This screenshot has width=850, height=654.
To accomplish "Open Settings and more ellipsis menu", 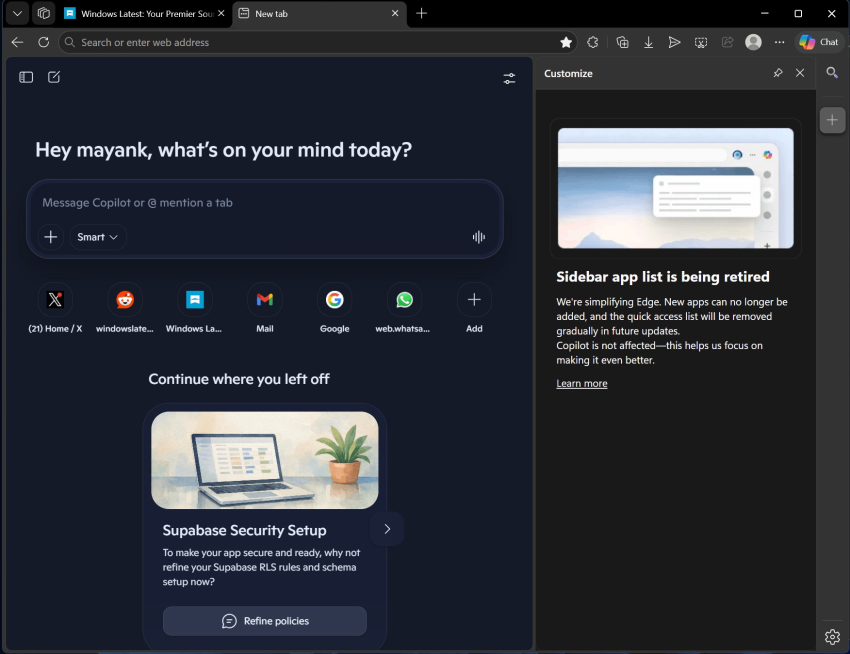I will pos(780,42).
